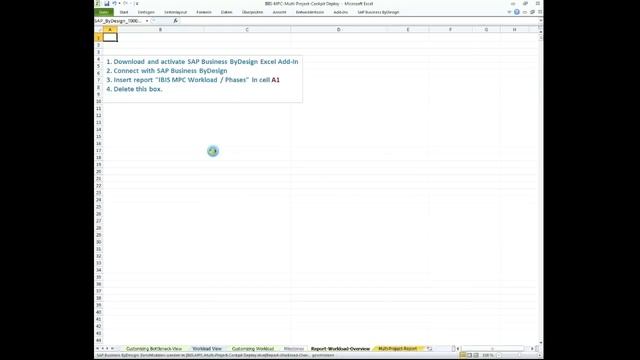The height and width of the screenshot is (360, 640).
Task: Open the Daten ribbon tab
Action: tap(227, 12)
